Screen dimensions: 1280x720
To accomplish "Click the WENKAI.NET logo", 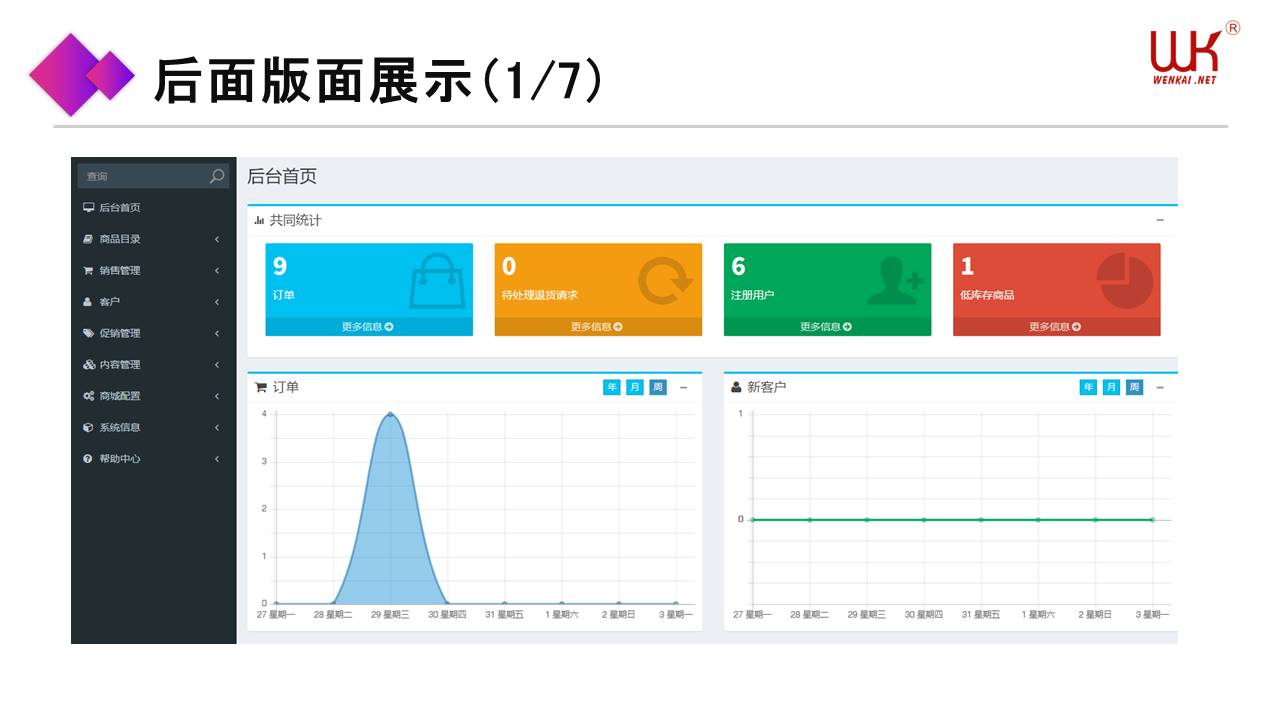I will click(x=1194, y=54).
